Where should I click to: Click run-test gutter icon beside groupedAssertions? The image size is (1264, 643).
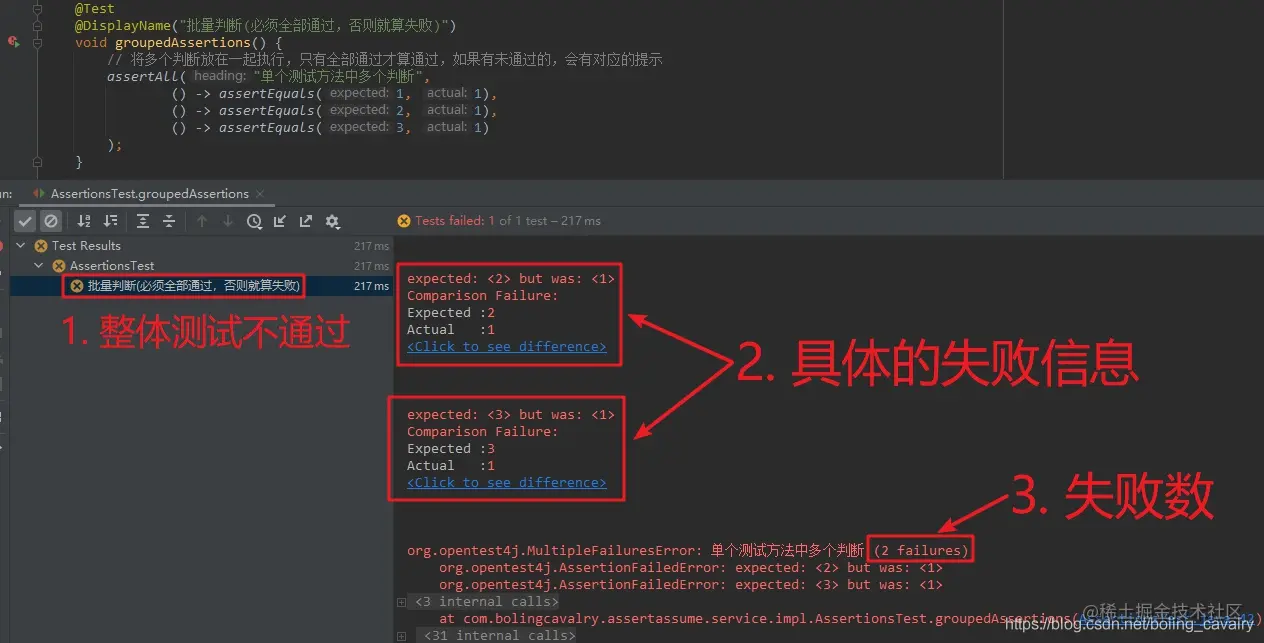[12, 42]
